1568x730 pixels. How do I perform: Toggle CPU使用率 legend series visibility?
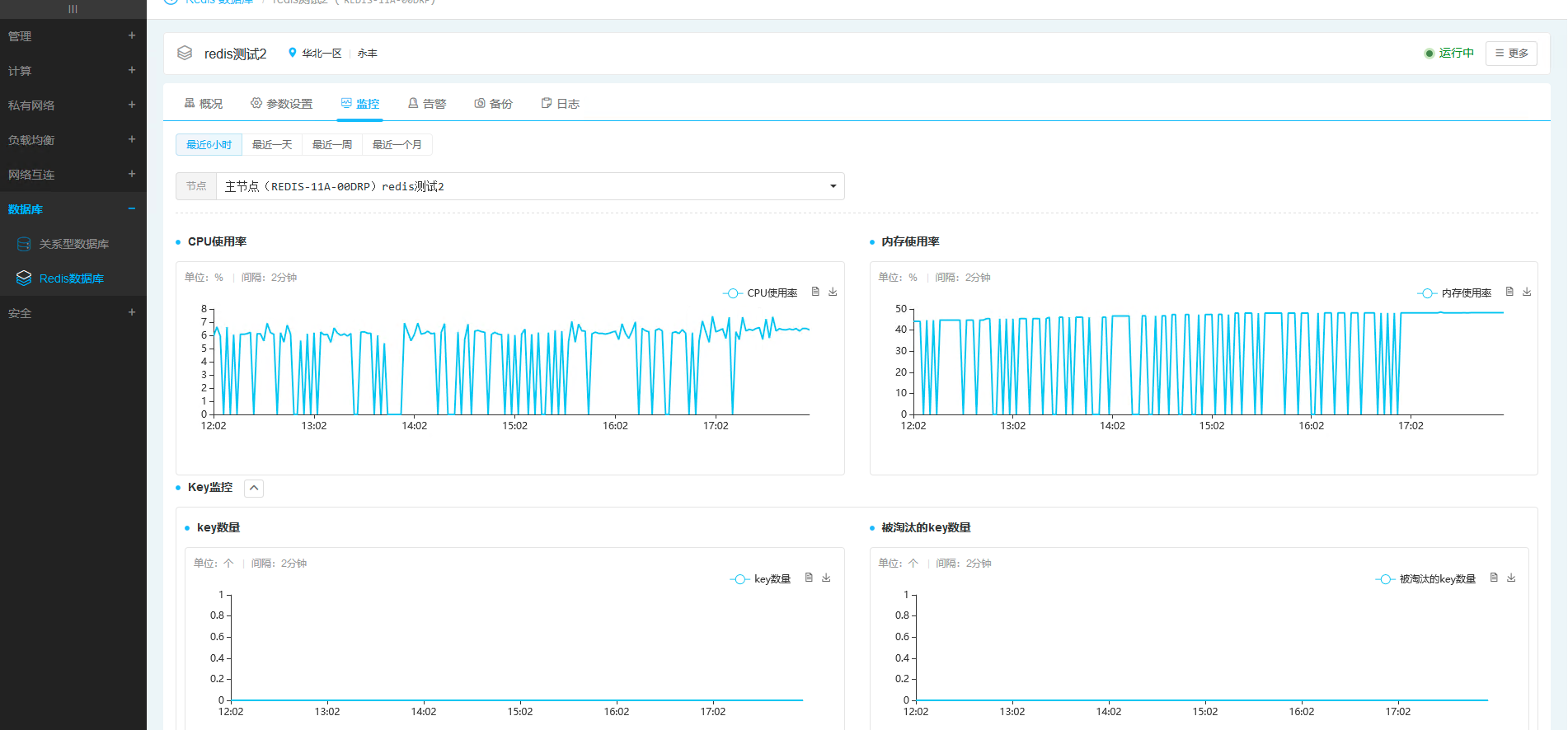(x=760, y=293)
